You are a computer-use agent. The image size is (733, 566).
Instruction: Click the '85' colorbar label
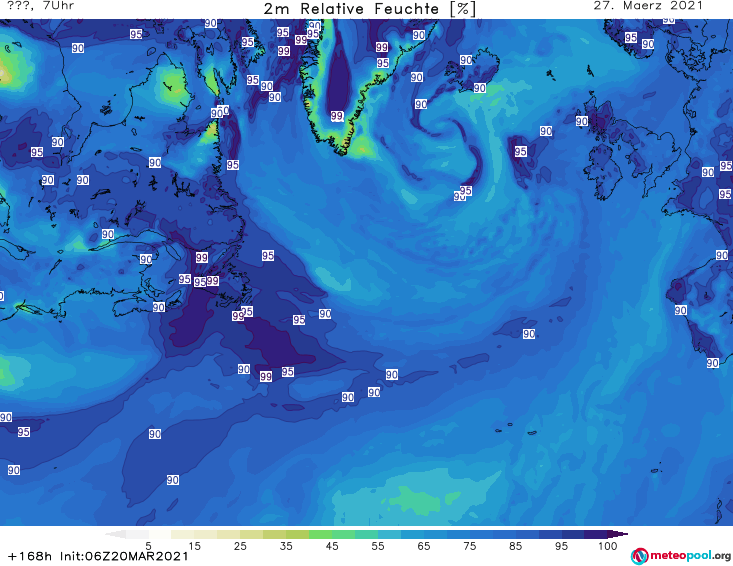[516, 546]
